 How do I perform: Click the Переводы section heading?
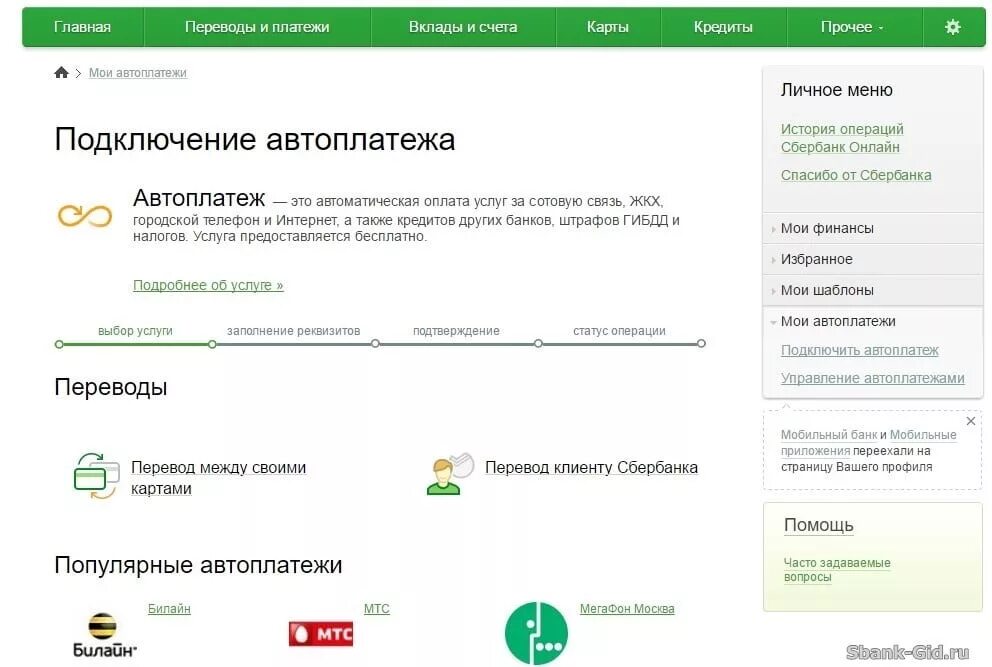[x=111, y=387]
